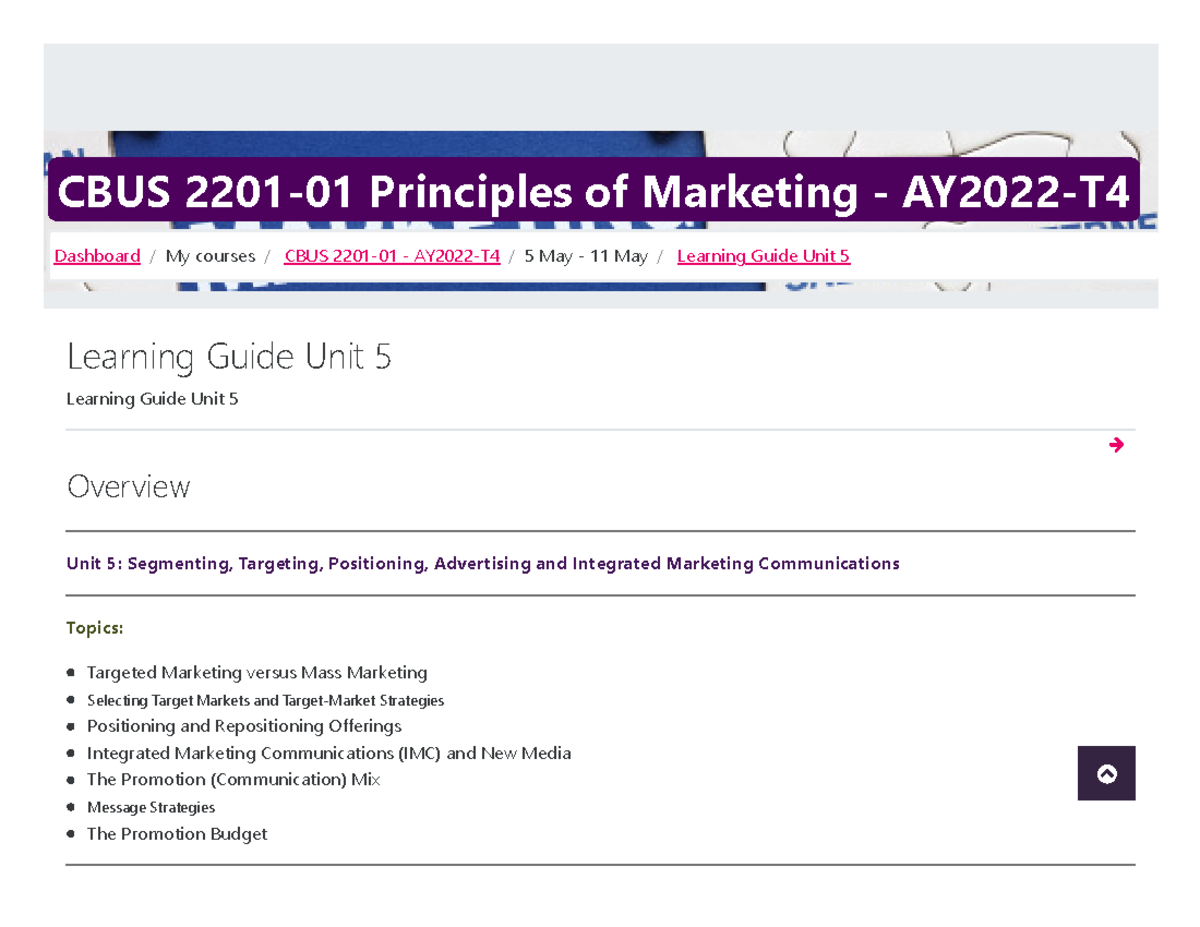
Task: Select the Targeted Marketing versus Mass Marketing topic
Action: point(257,672)
